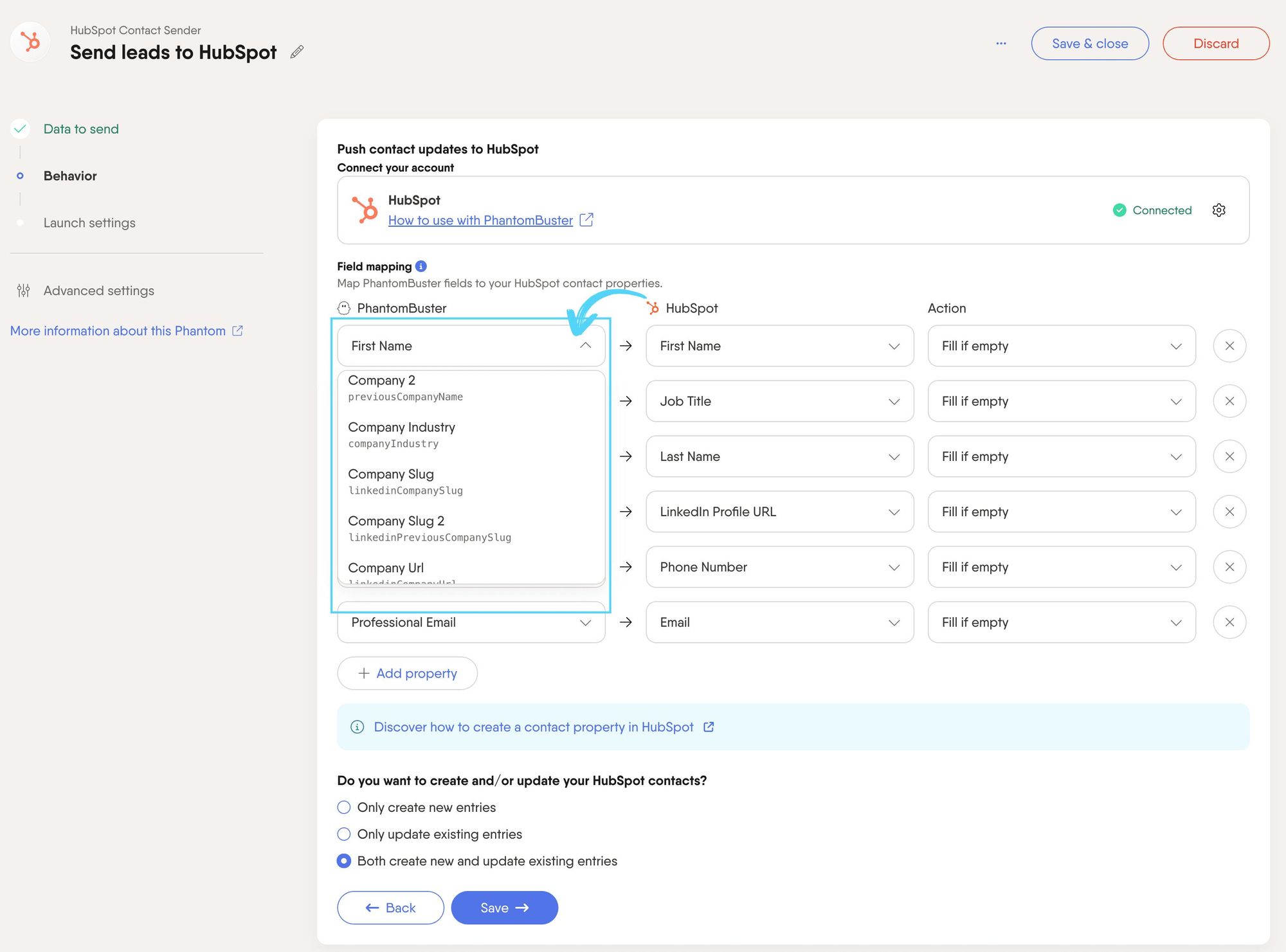
Task: Remove the Phone Number mapping row
Action: (1229, 567)
